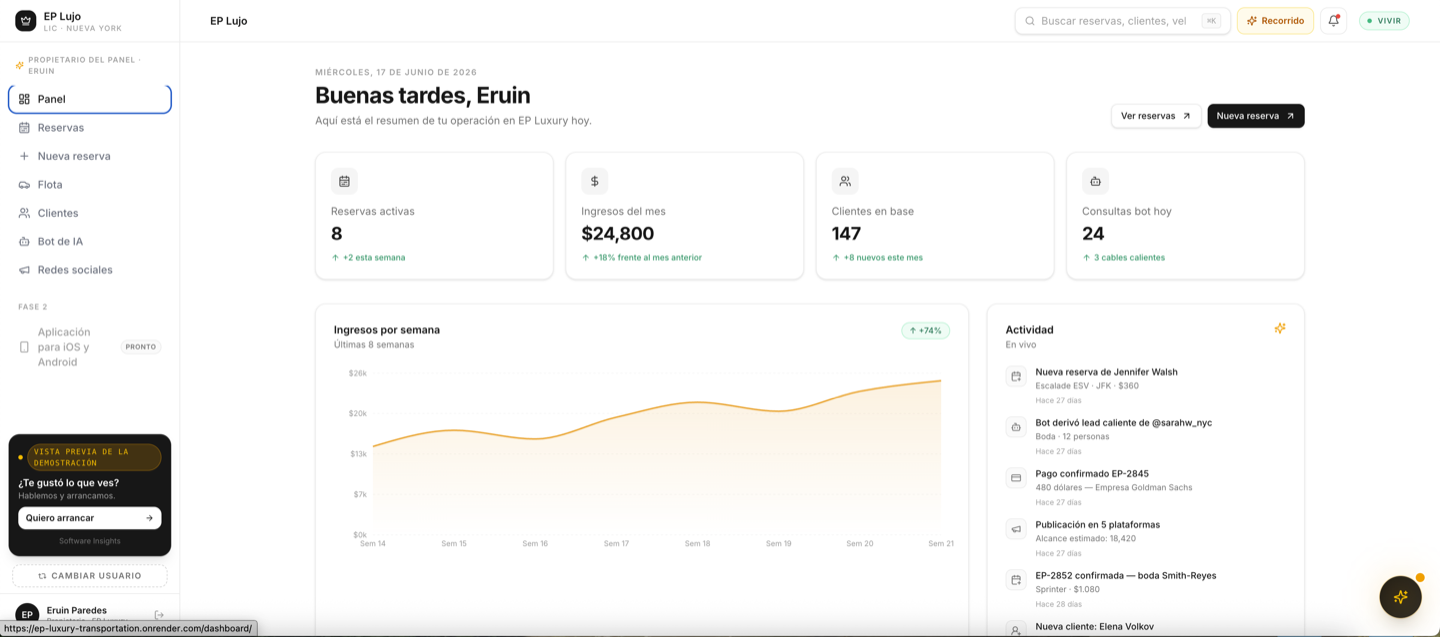Click the Quiero arrancar button

90,518
